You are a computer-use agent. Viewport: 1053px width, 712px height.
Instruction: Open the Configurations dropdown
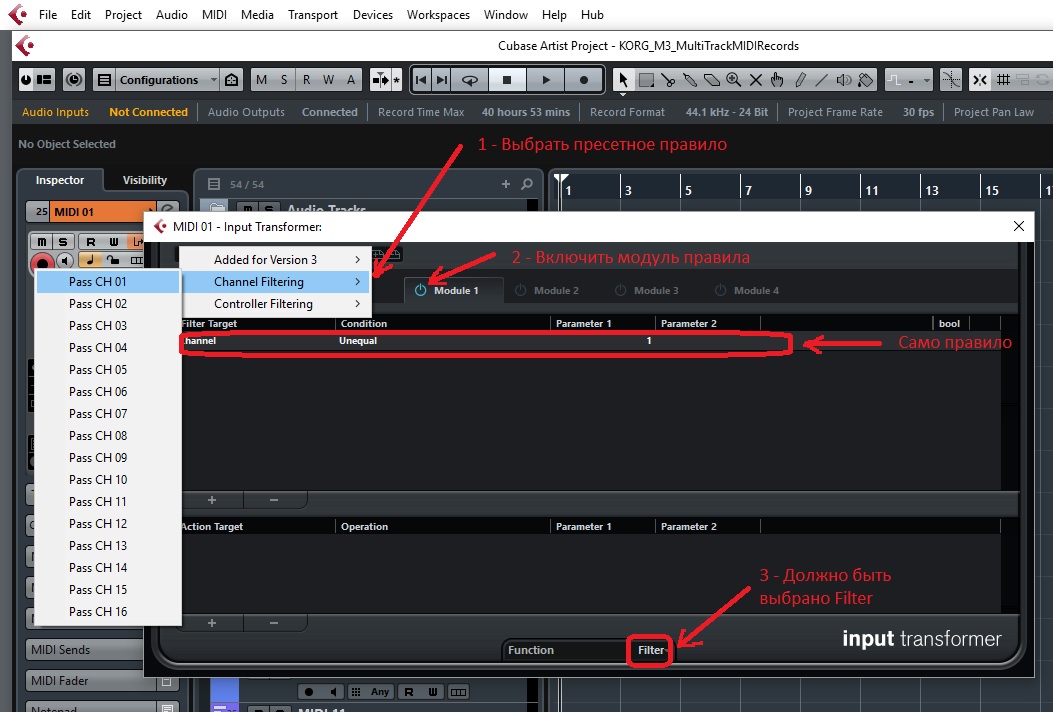[x=167, y=80]
